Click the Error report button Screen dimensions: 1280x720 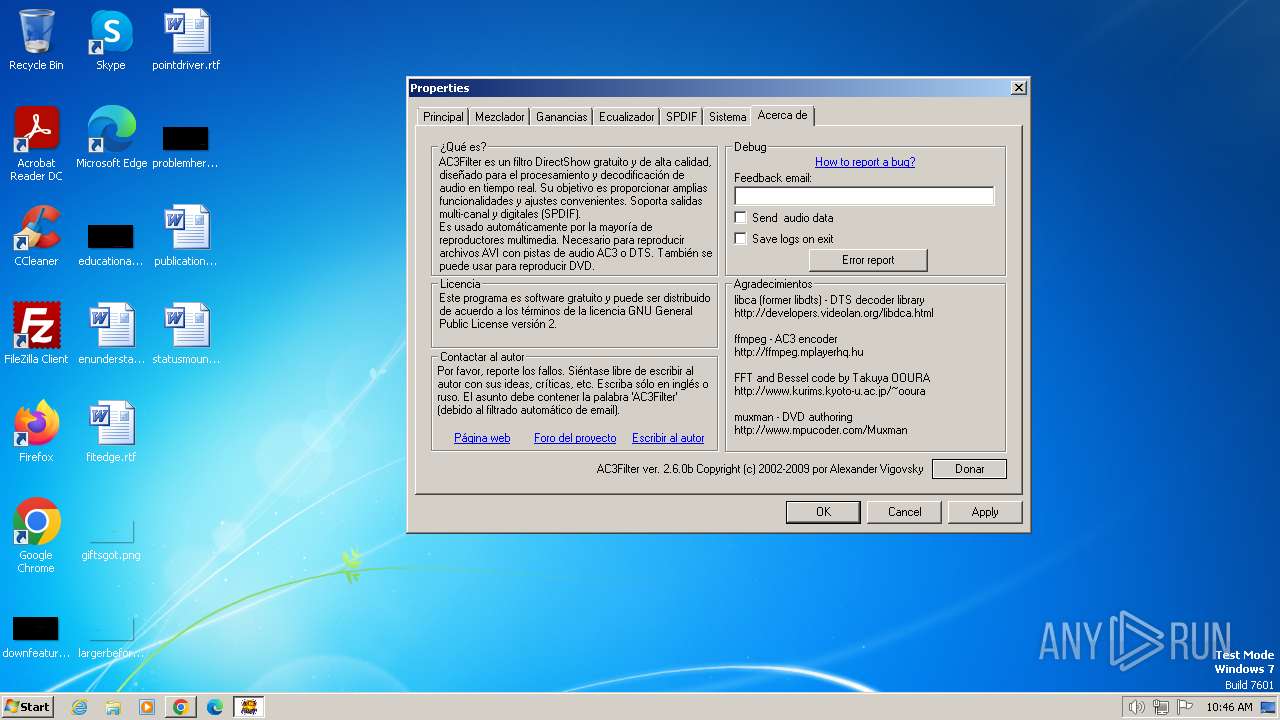pyautogui.click(x=868, y=260)
